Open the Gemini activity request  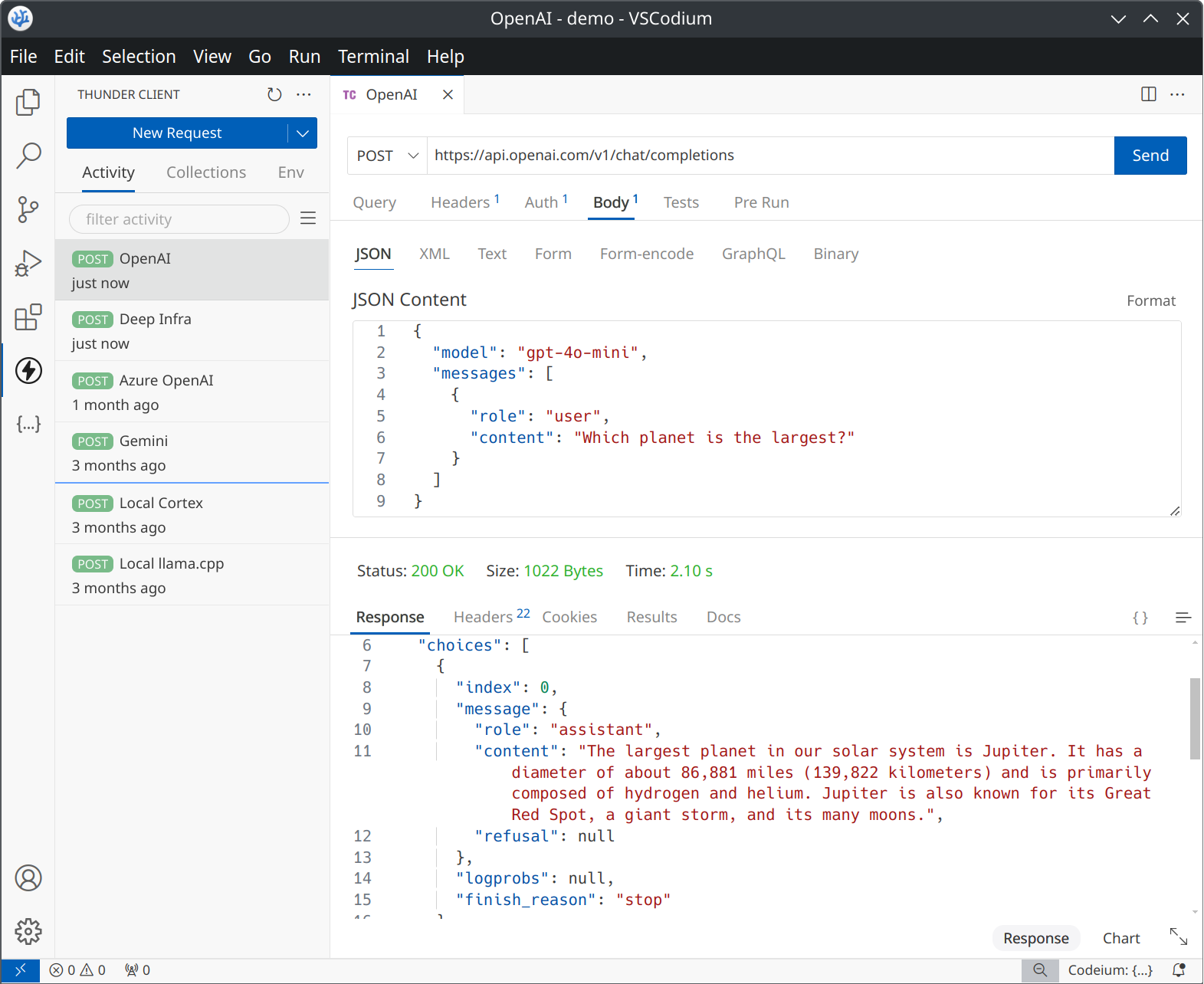[192, 453]
